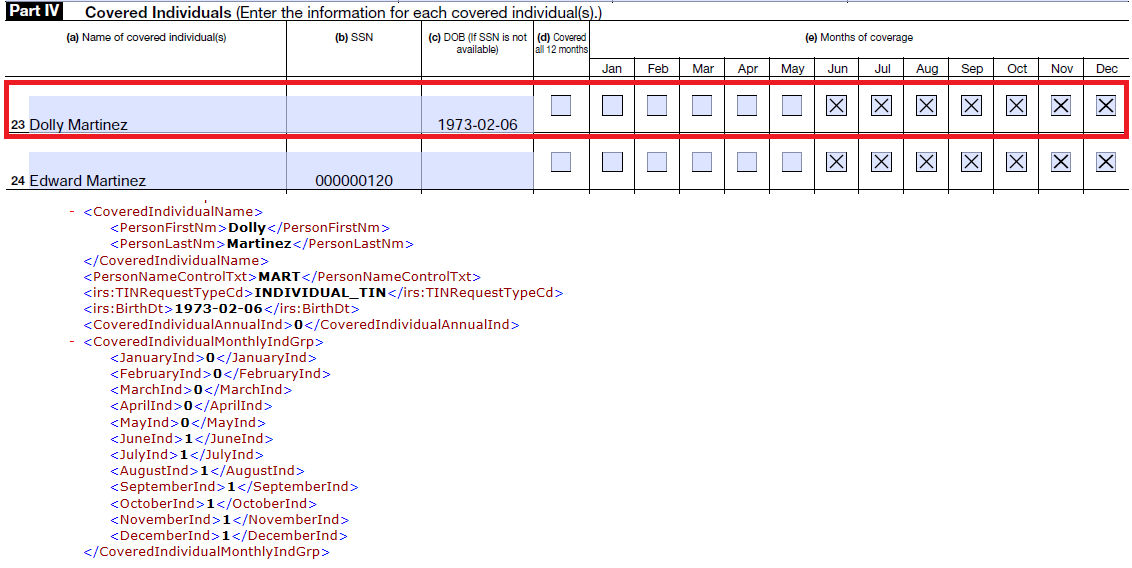Screen dimensions: 1132x568
Task: Check Edward Martinez's Feb coverage checkbox
Action: click(x=657, y=161)
